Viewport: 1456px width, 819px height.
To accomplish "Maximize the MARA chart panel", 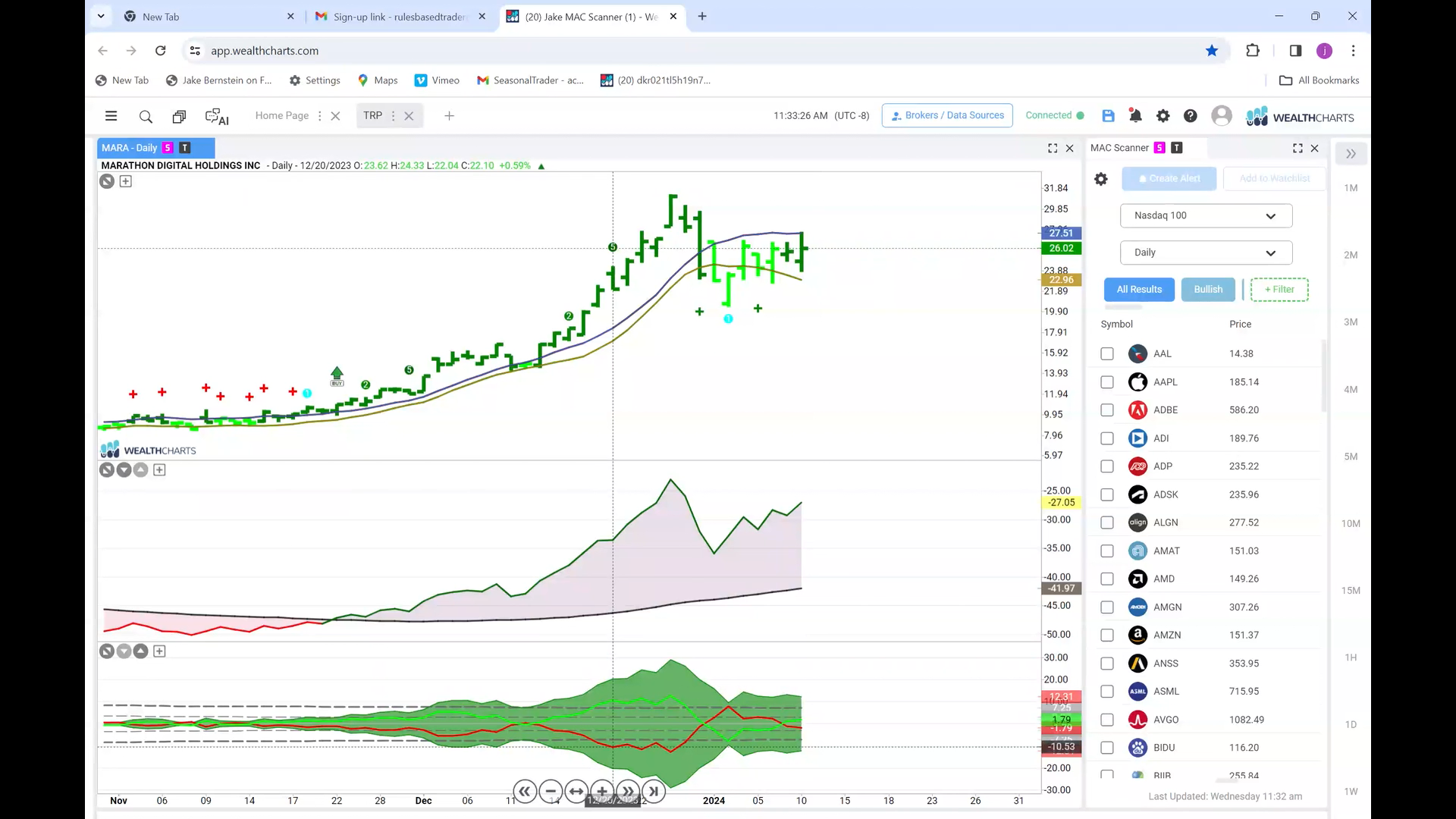I will 1053,148.
